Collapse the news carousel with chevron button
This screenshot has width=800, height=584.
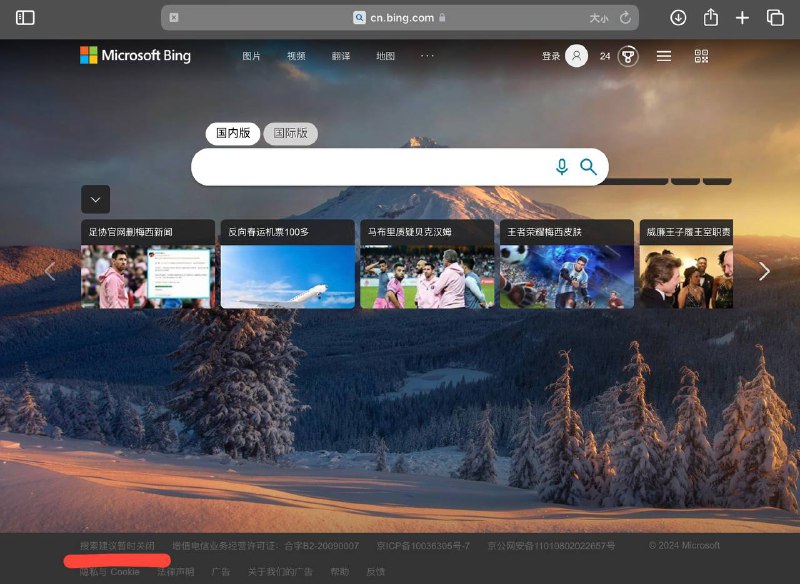[x=95, y=199]
